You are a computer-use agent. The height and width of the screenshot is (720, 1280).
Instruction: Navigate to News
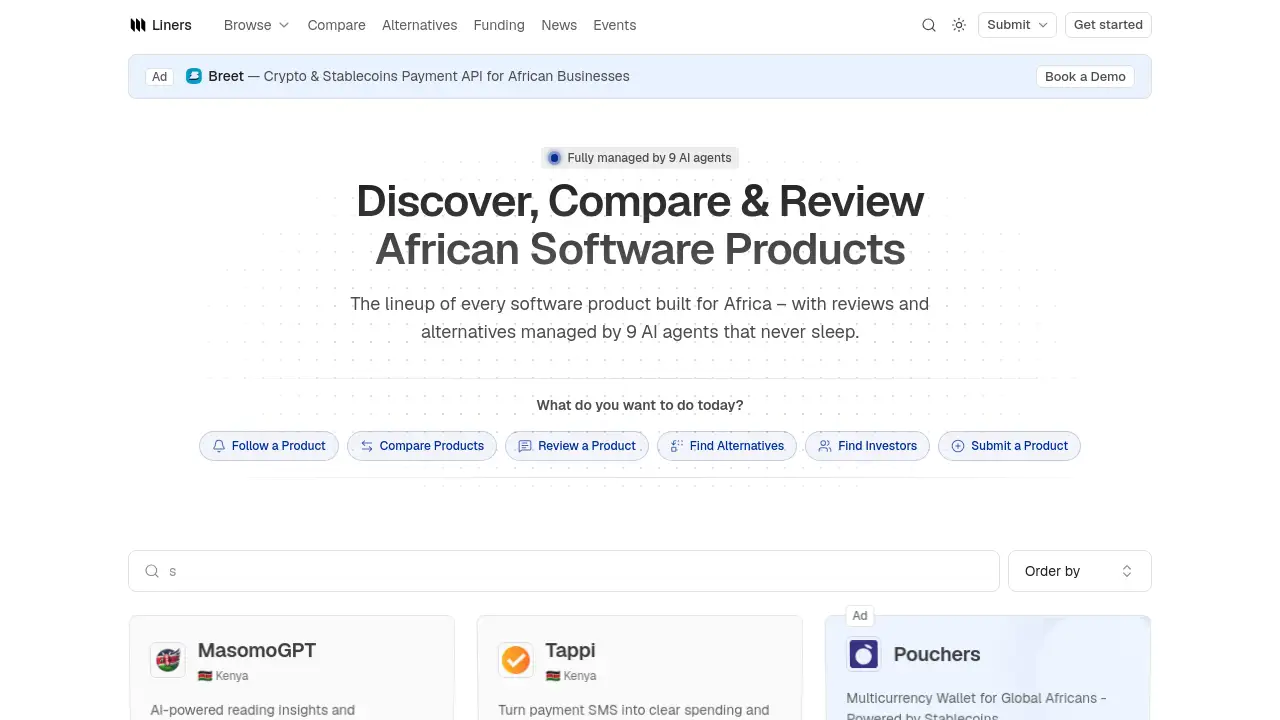tap(559, 25)
